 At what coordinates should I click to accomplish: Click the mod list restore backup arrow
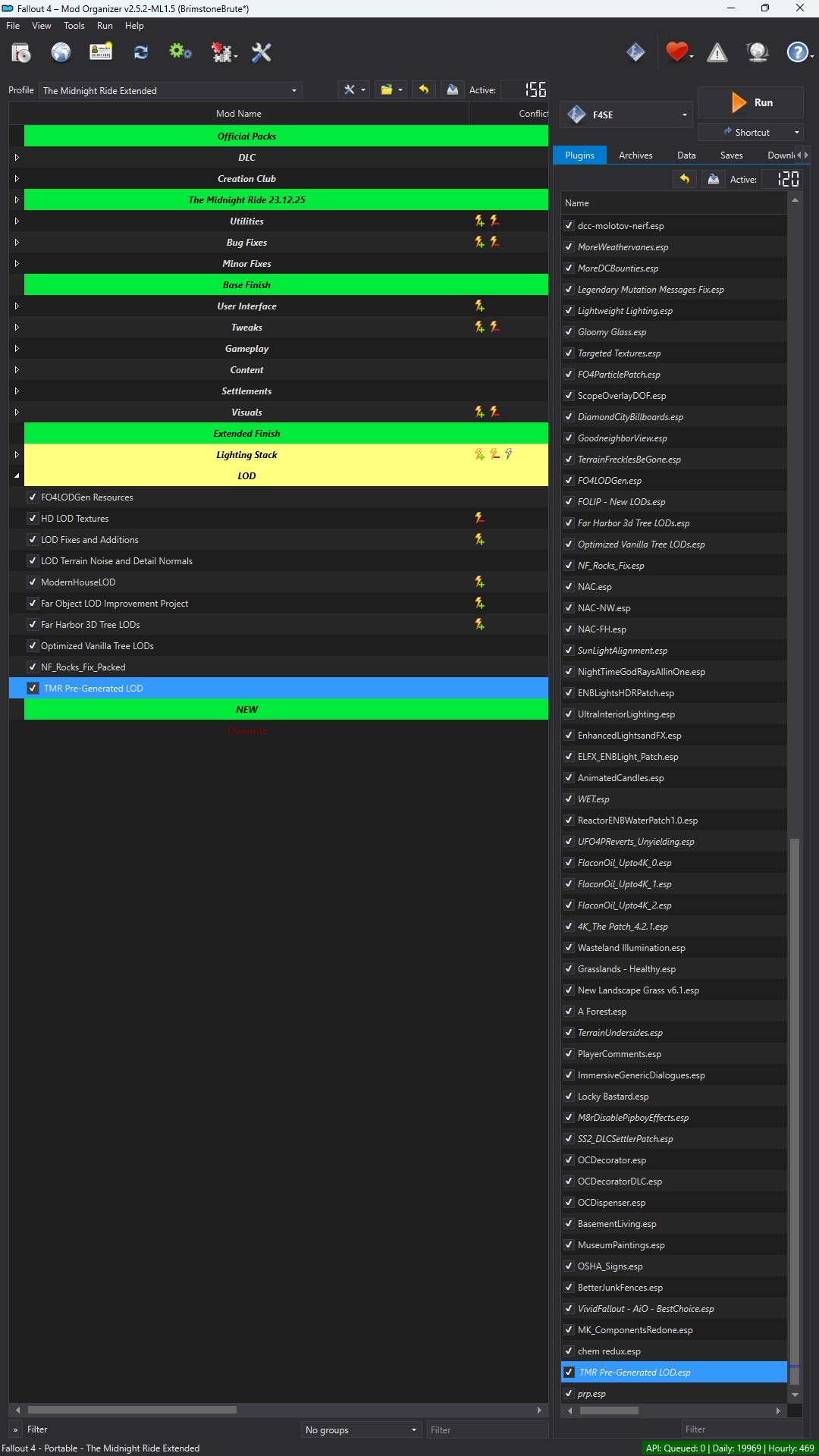(x=424, y=89)
